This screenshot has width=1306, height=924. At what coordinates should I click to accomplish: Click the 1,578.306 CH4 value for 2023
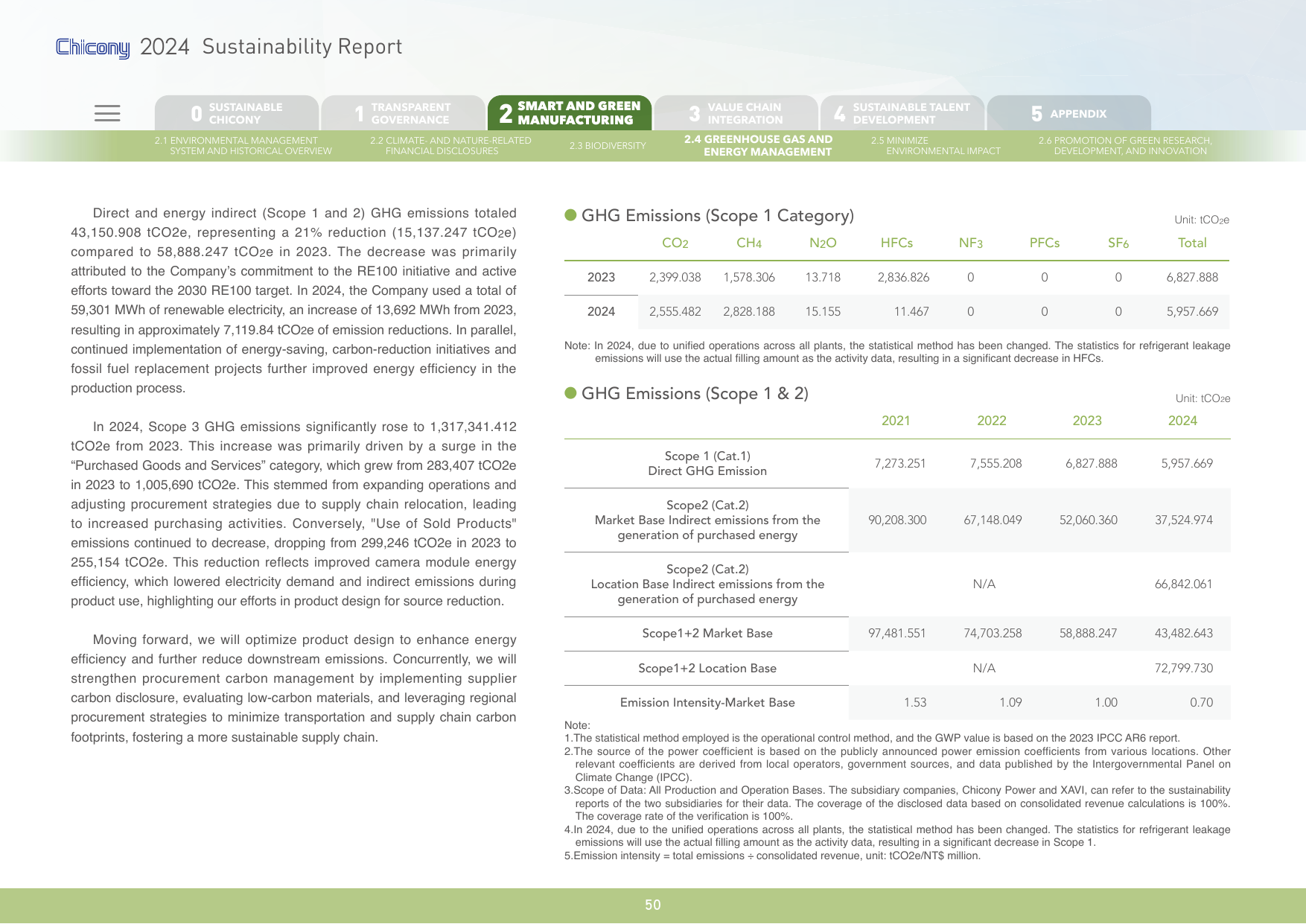coord(749,278)
